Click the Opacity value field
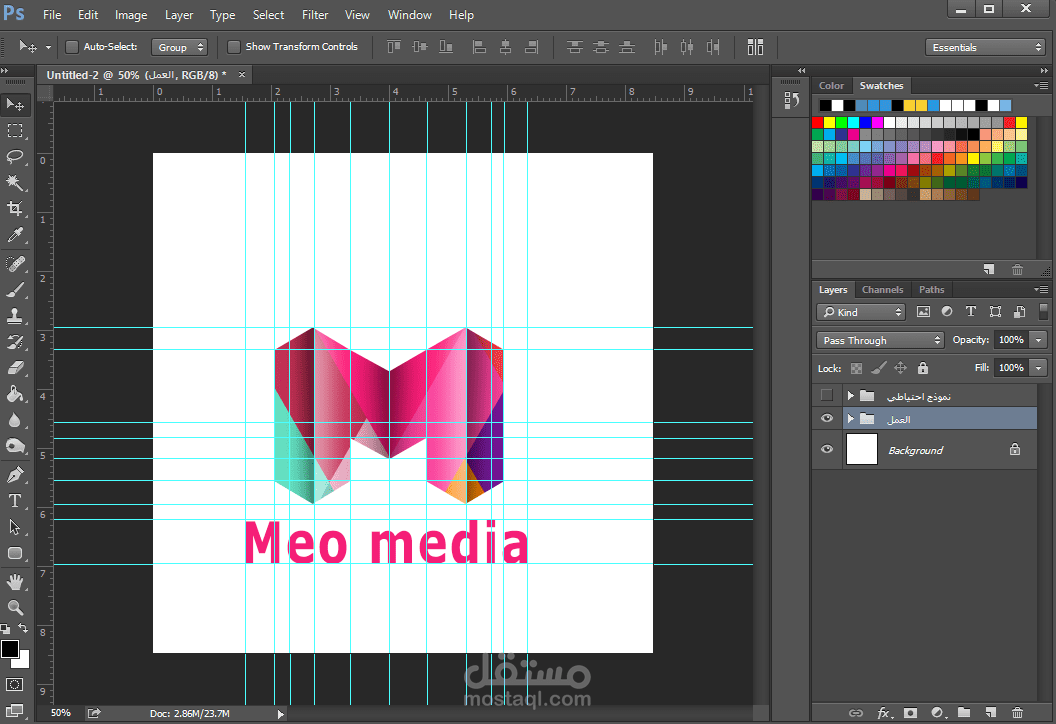 [1011, 340]
